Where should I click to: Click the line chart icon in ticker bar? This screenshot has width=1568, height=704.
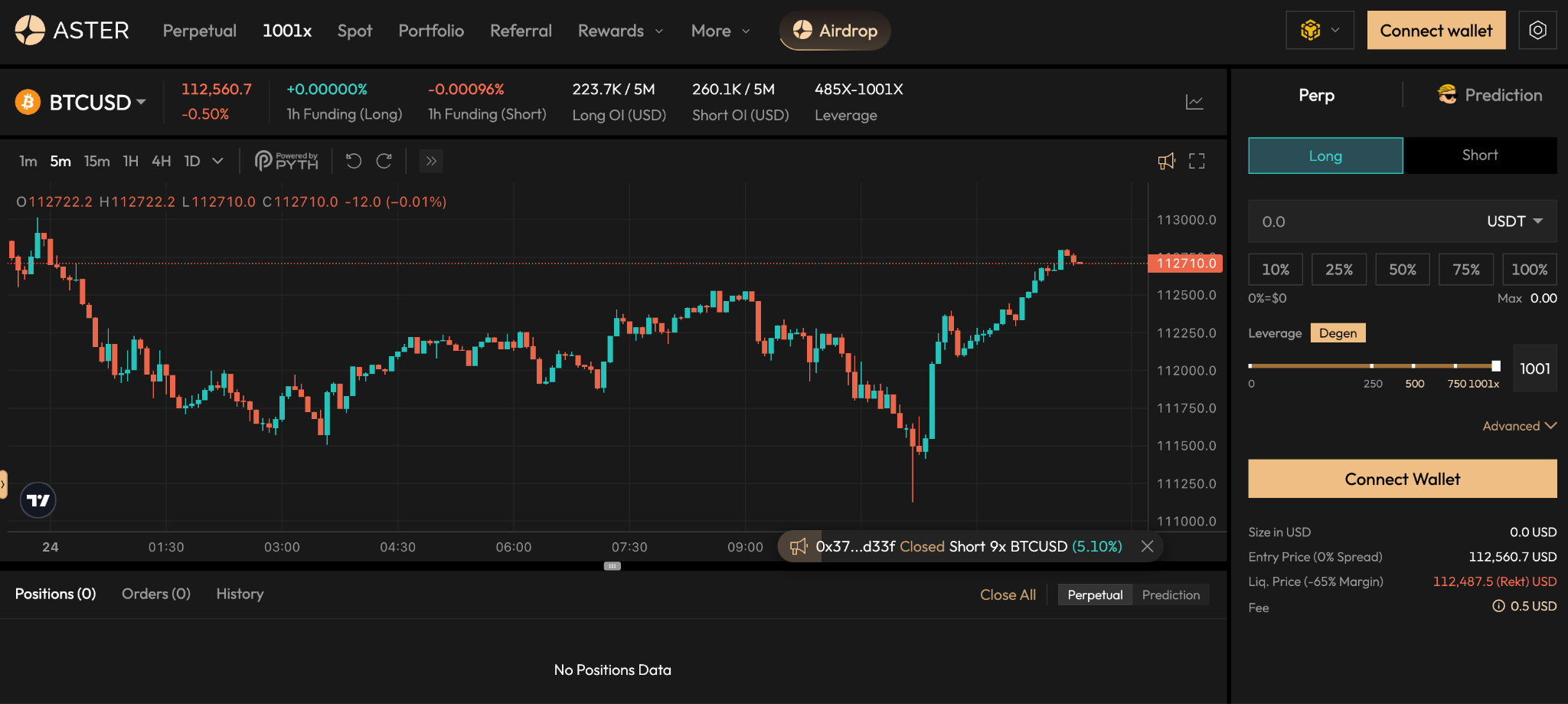[1194, 102]
